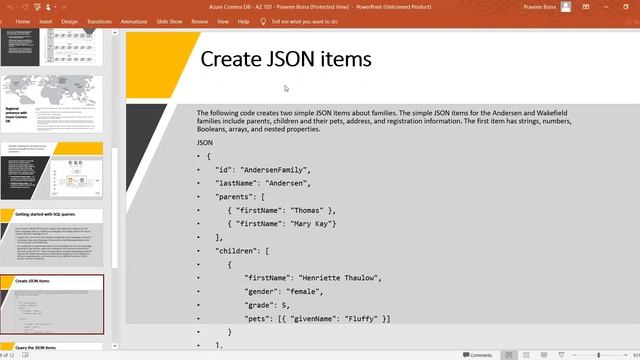This screenshot has width=640, height=360.
Task: Click Comments icon in status bar
Action: [x=466, y=355]
